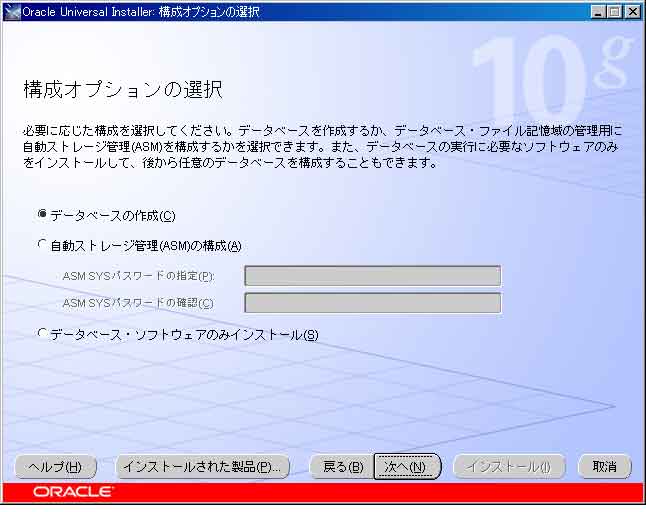Image resolution: width=646 pixels, height=512 pixels.
Task: Close the Oracle Universal Installer window
Action: [632, 12]
